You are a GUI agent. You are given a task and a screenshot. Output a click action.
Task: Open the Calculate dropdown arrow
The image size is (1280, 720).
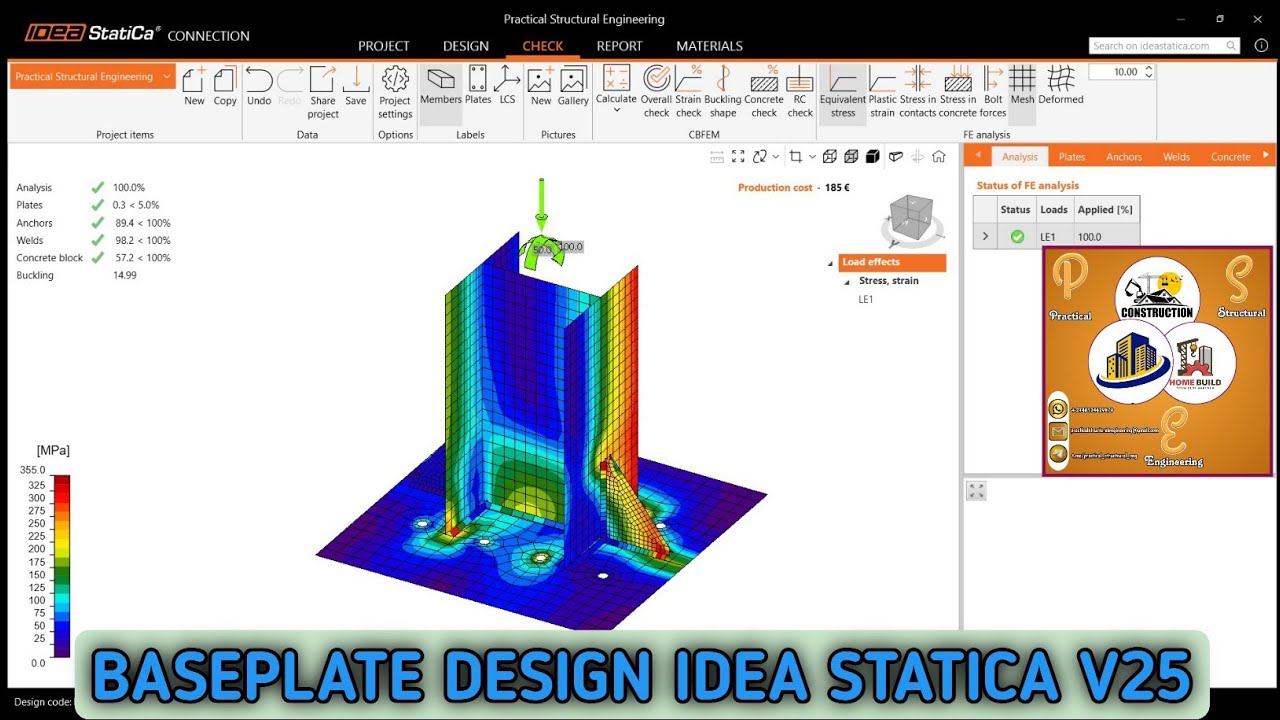(x=616, y=110)
